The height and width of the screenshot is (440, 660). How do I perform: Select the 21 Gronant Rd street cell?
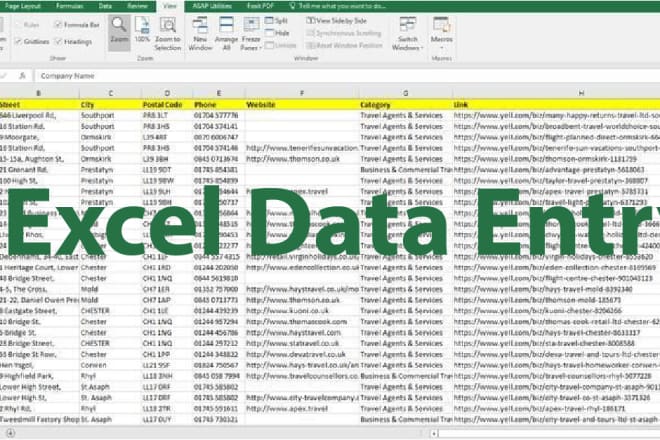40,170
